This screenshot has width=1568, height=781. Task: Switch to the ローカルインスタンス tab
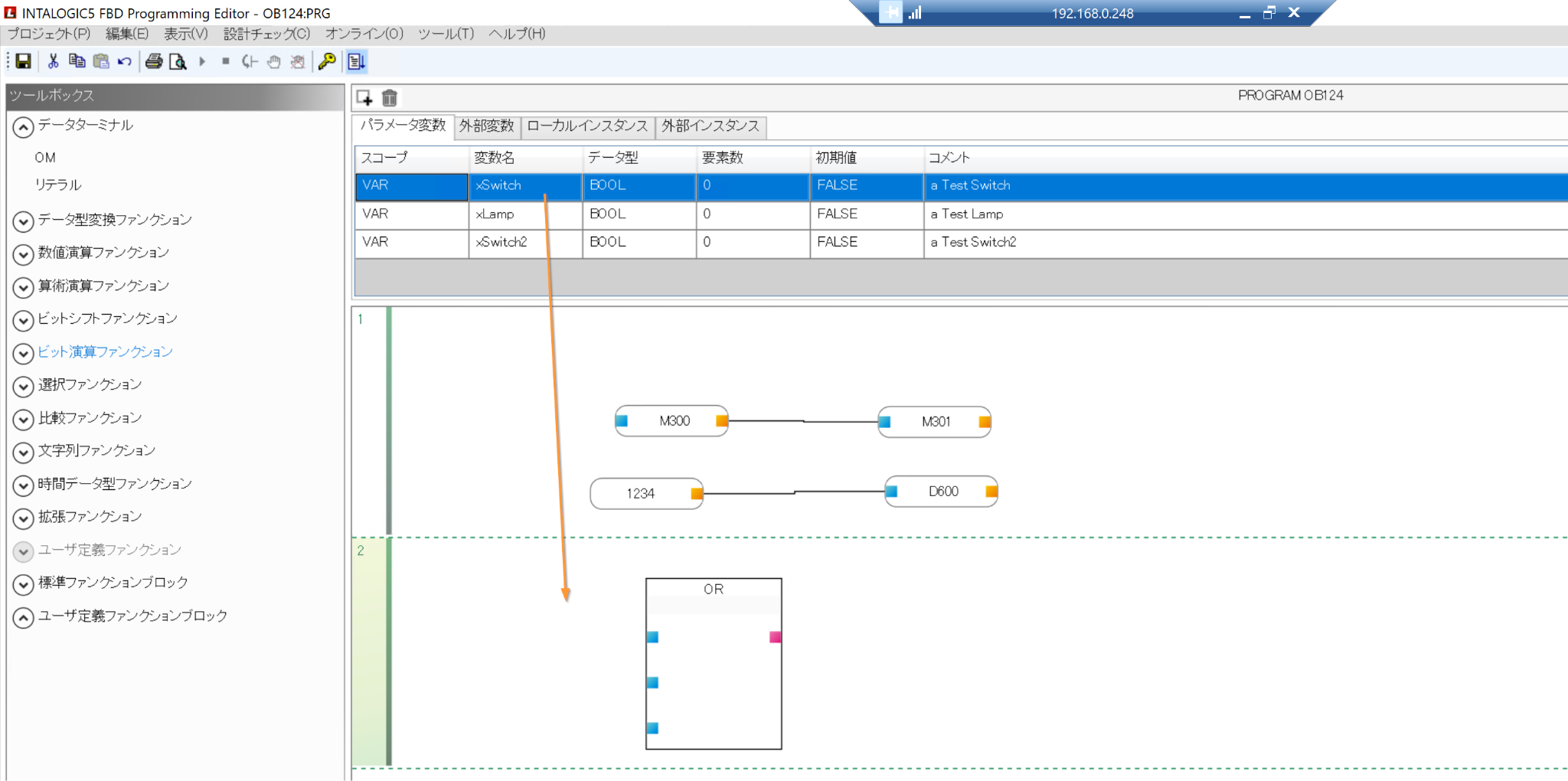point(587,126)
